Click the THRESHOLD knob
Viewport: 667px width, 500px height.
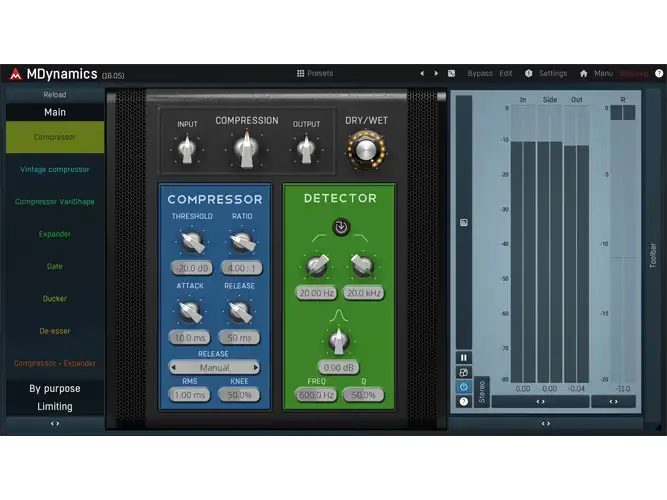192,242
